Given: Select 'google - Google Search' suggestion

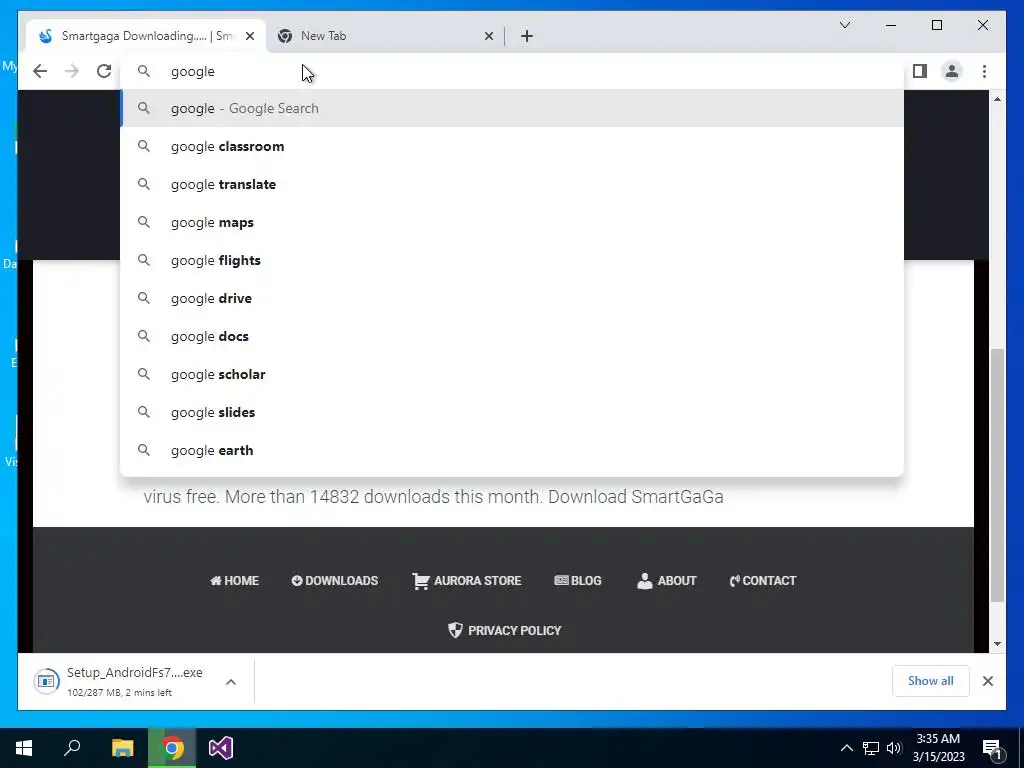Looking at the screenshot, I should pos(512,108).
